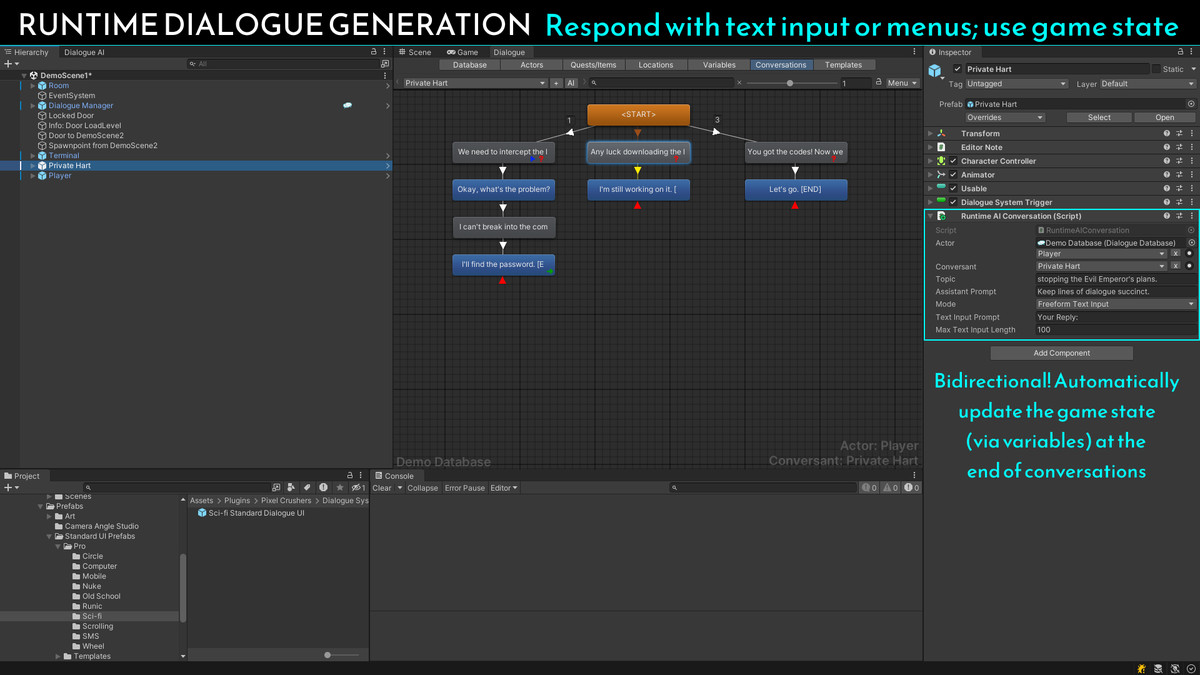Toggle console Collapse button
Screen dimensions: 1200x675
423,488
